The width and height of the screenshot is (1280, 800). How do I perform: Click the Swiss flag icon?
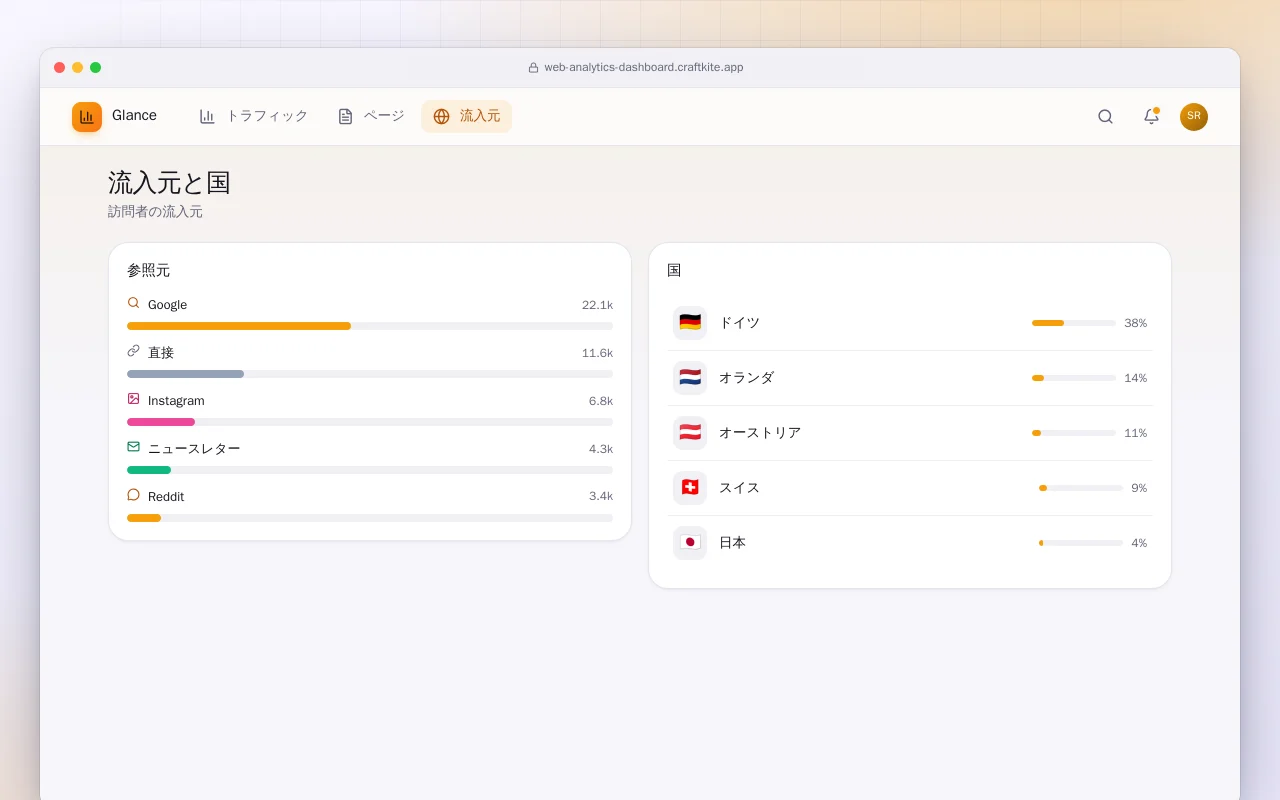point(690,488)
